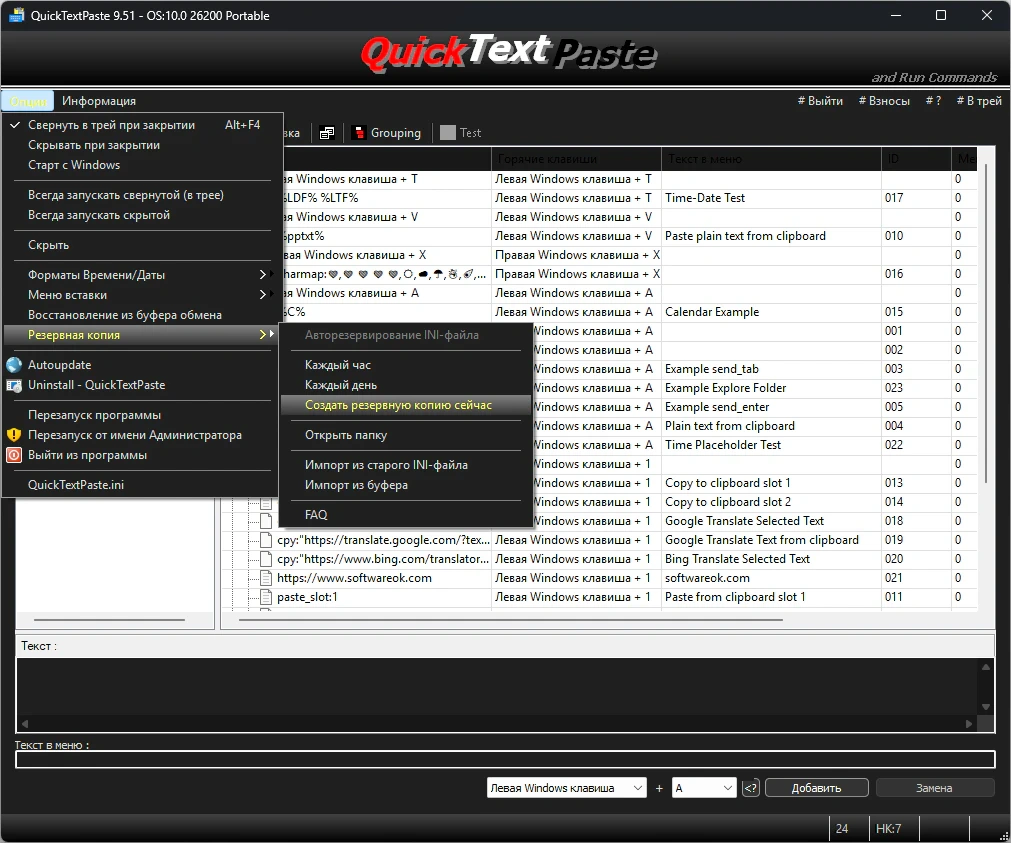Screen dimensions: 1011x843
Task: Click the window-list icon left of Grouping
Action: point(327,133)
